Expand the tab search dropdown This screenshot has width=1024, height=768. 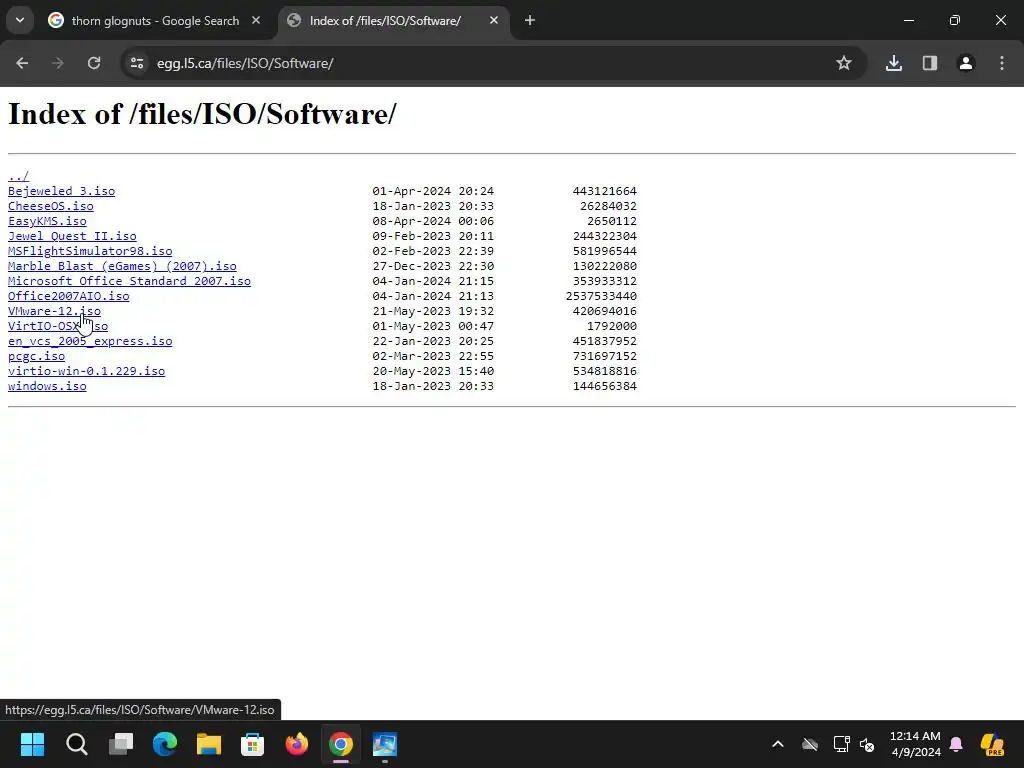[20, 20]
